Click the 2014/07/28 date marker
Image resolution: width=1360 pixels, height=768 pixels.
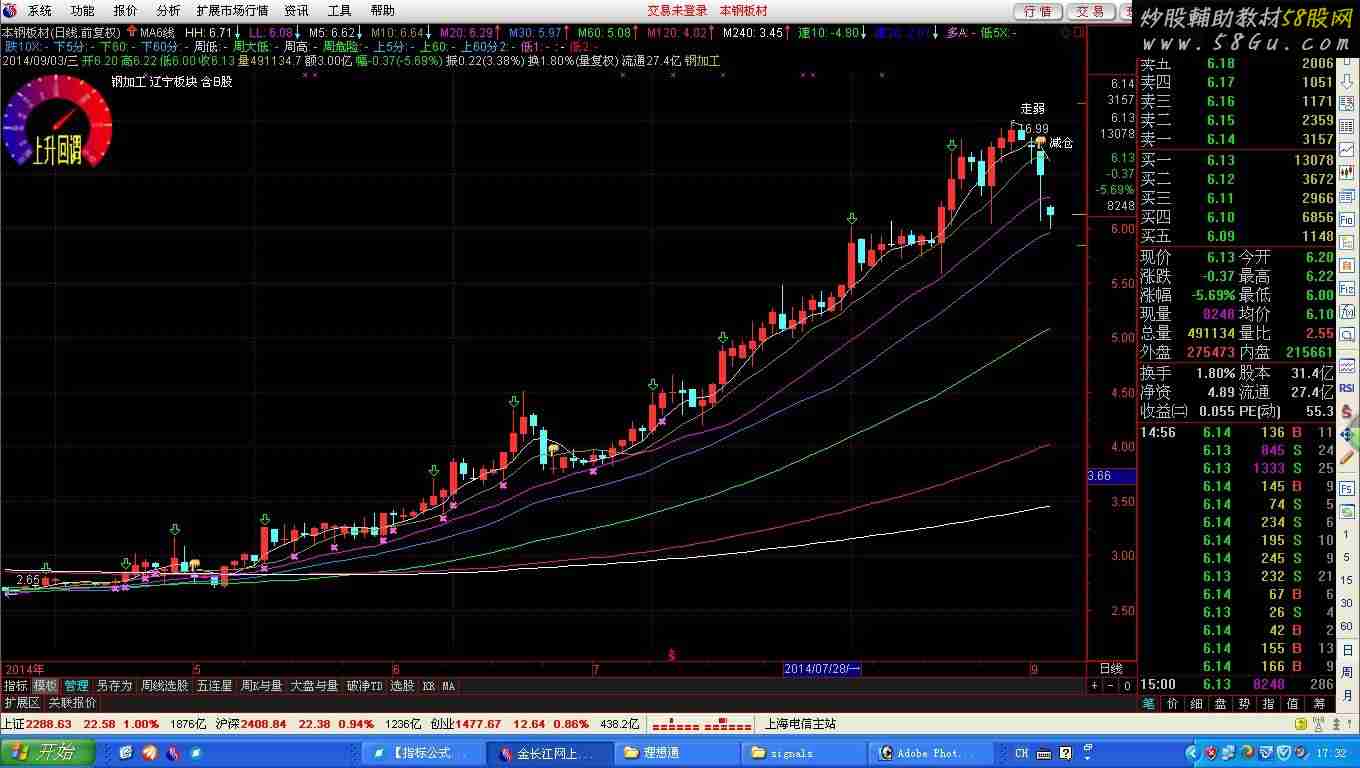pos(822,668)
